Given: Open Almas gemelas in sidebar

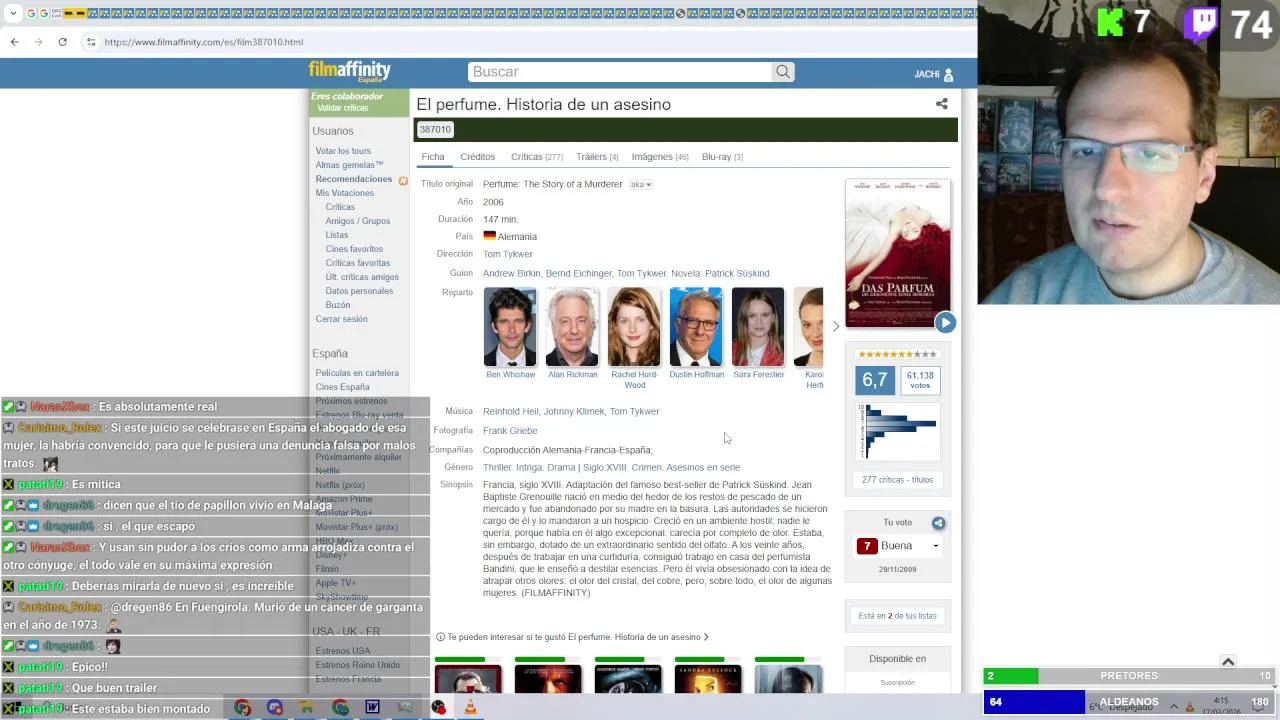Looking at the screenshot, I should [x=349, y=165].
